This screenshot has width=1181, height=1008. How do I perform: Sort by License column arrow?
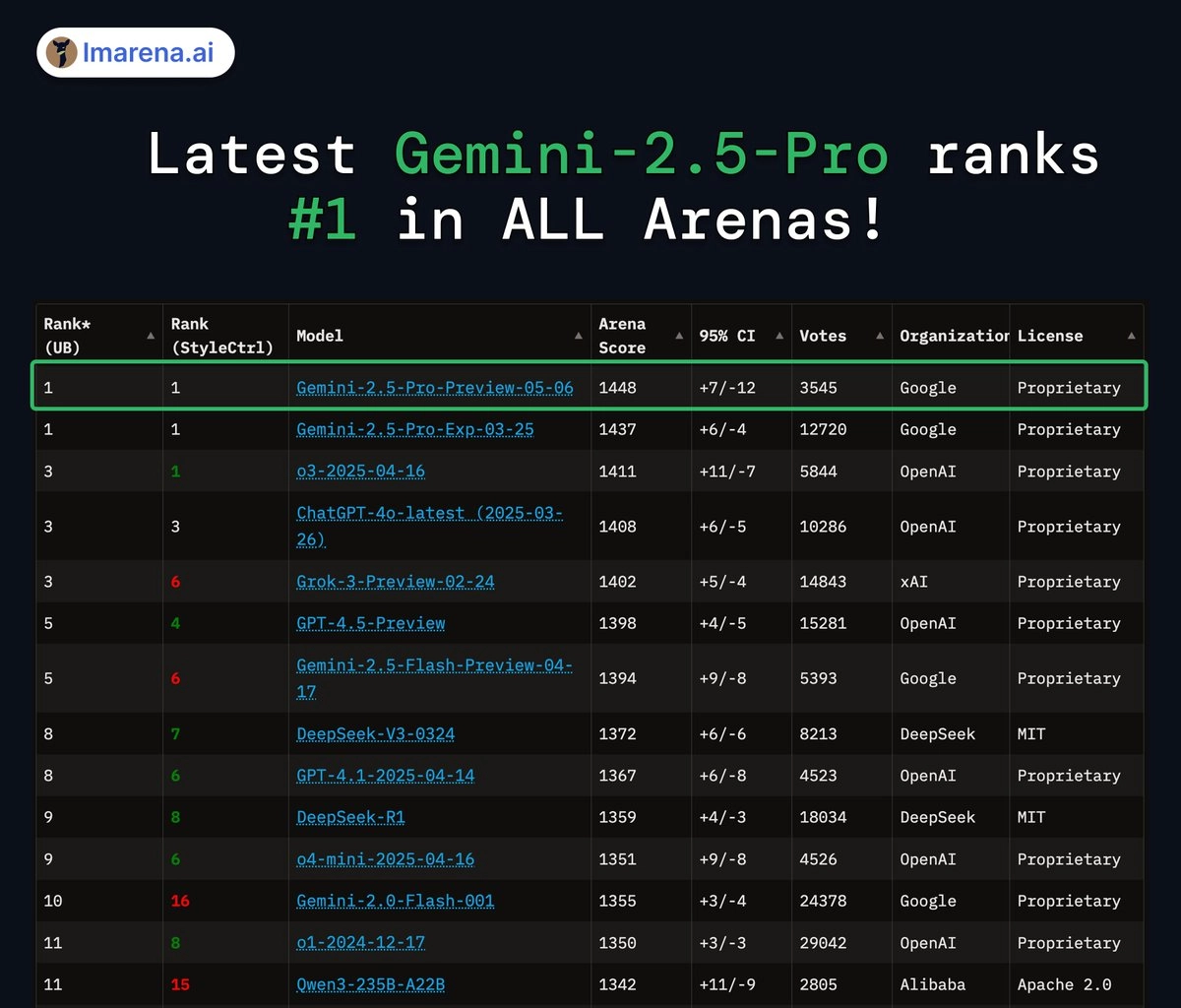[x=1132, y=336]
